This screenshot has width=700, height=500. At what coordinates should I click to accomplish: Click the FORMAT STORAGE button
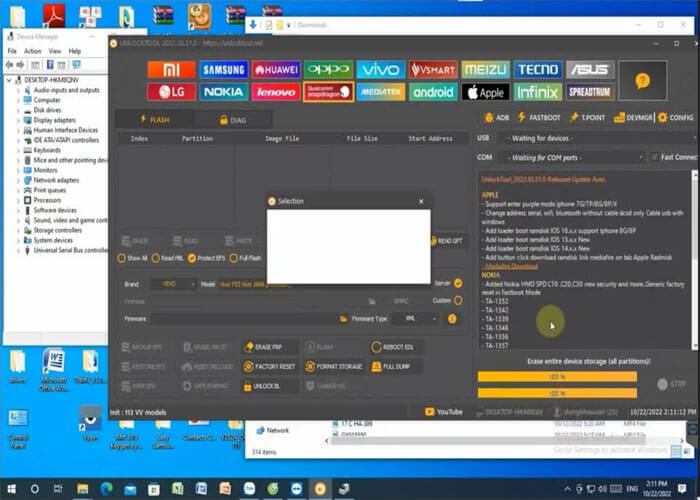333,367
